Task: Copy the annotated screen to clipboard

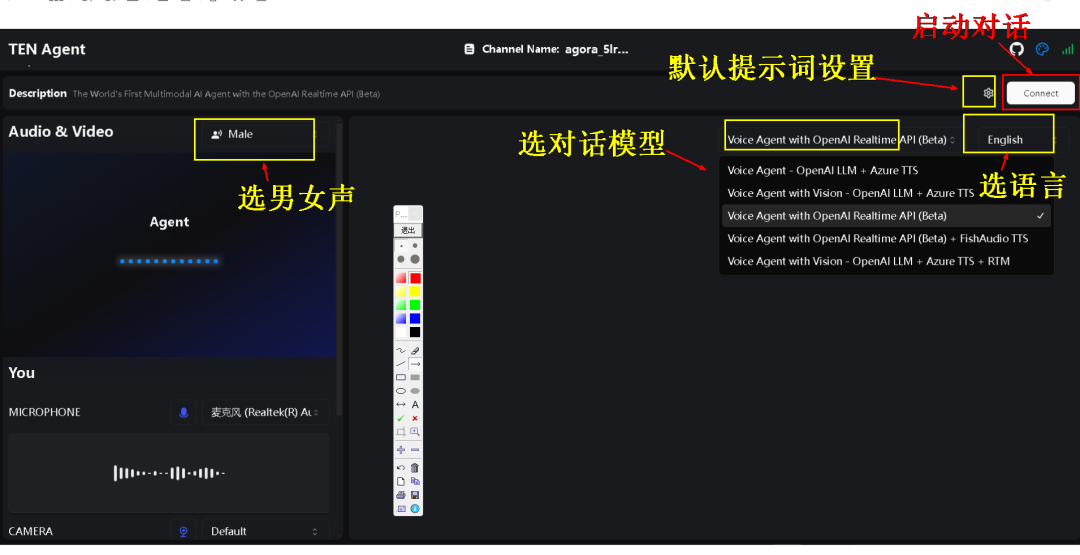Action: click(415, 481)
